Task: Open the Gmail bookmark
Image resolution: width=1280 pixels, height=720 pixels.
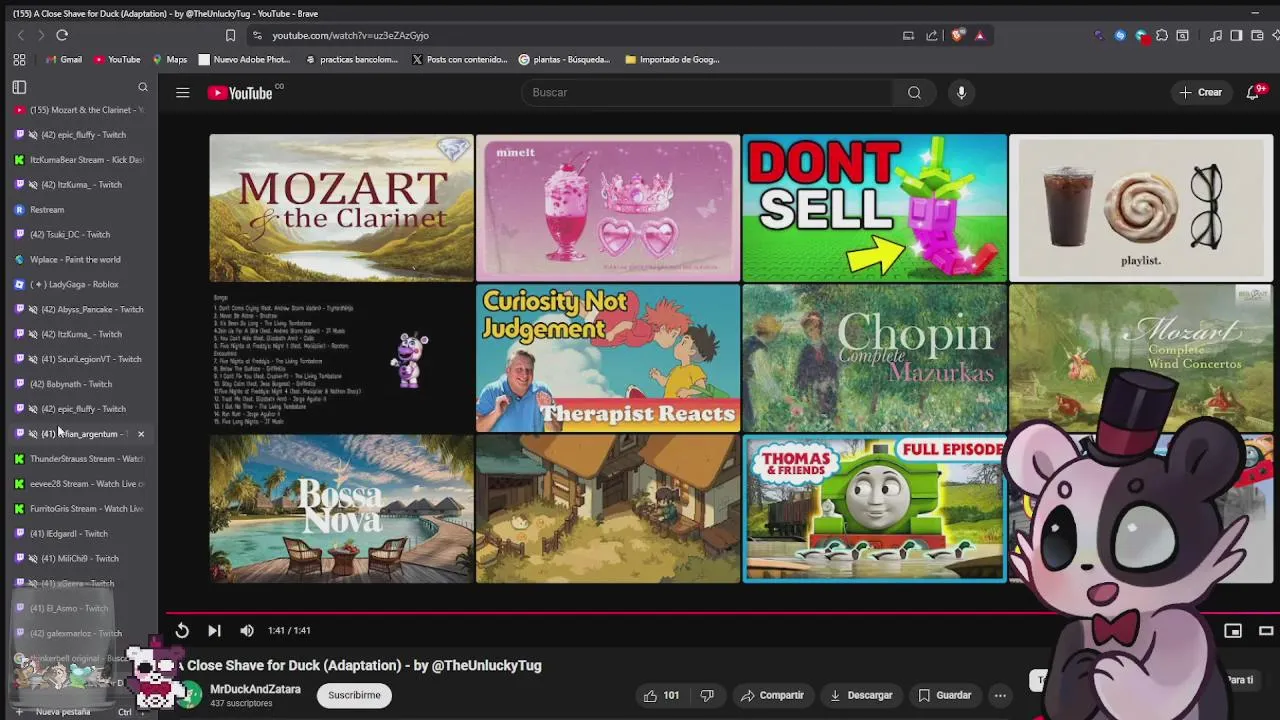Action: [63, 59]
